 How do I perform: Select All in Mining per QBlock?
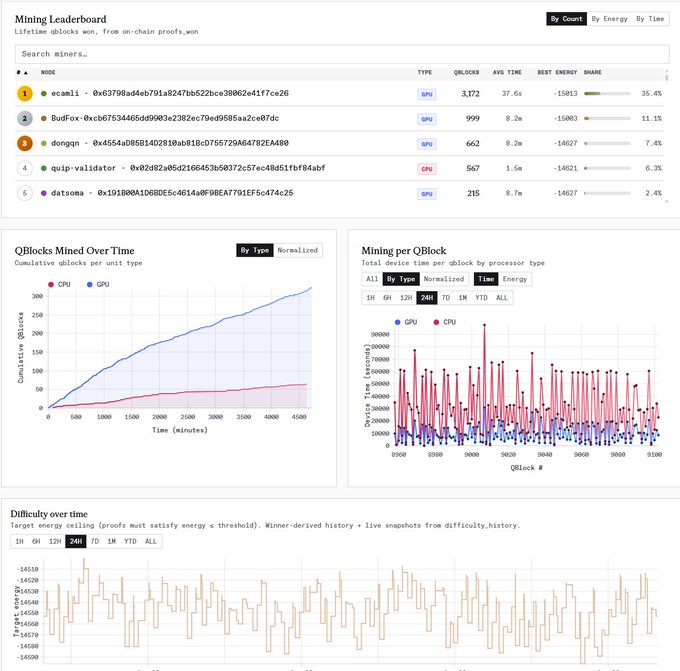tap(372, 279)
